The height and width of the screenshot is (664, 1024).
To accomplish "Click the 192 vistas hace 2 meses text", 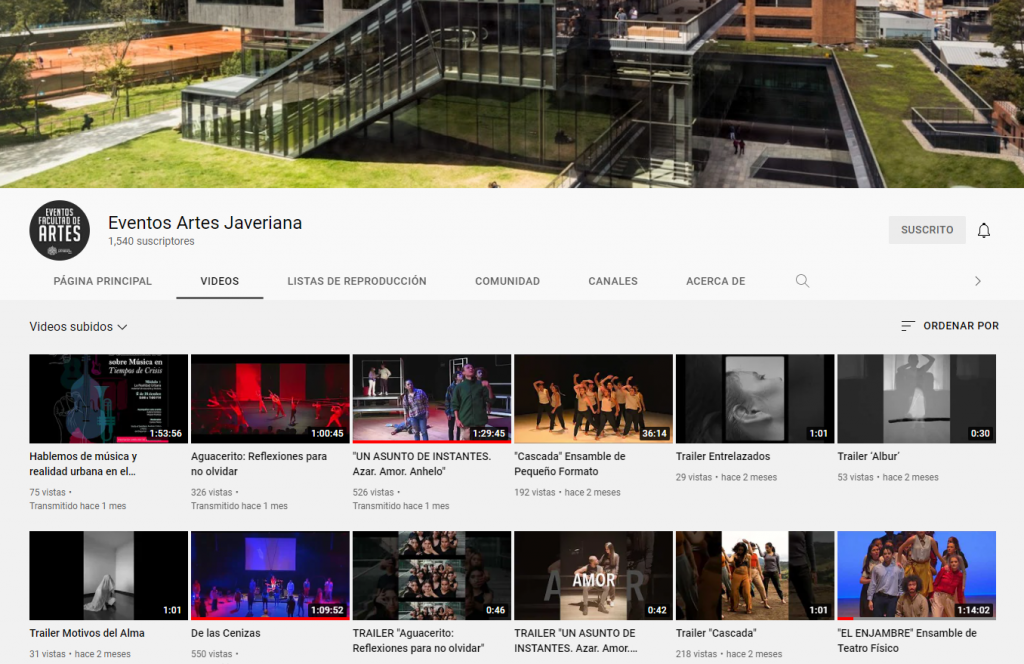I will click(x=568, y=492).
